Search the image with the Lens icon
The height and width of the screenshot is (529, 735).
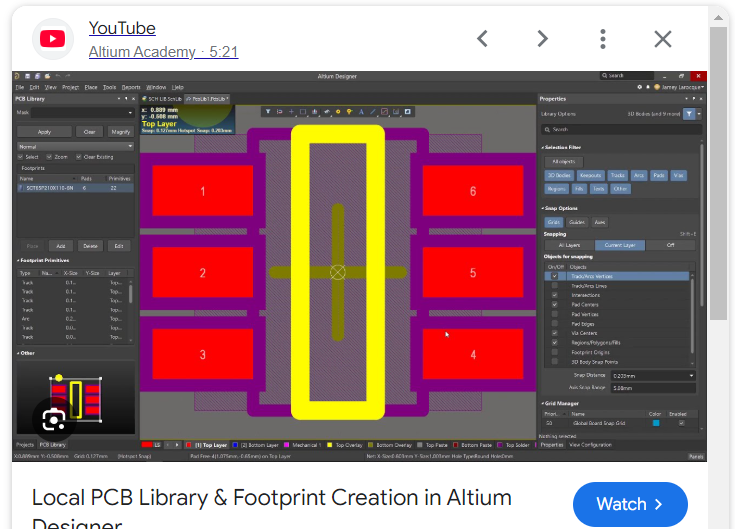click(53, 419)
